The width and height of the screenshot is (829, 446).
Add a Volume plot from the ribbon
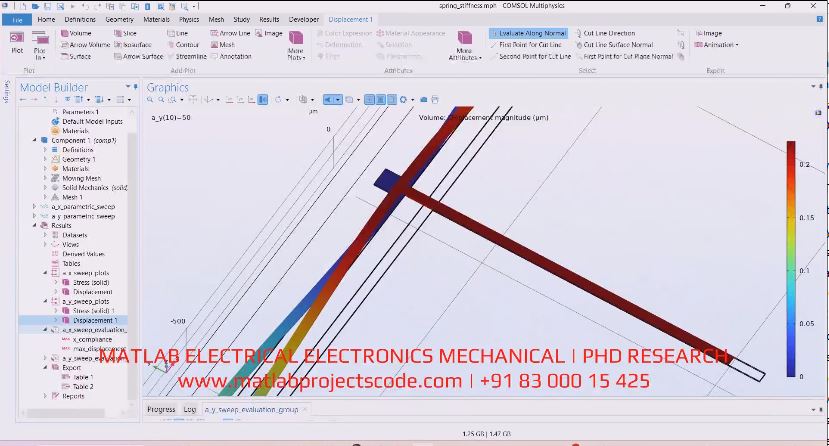[x=76, y=33]
